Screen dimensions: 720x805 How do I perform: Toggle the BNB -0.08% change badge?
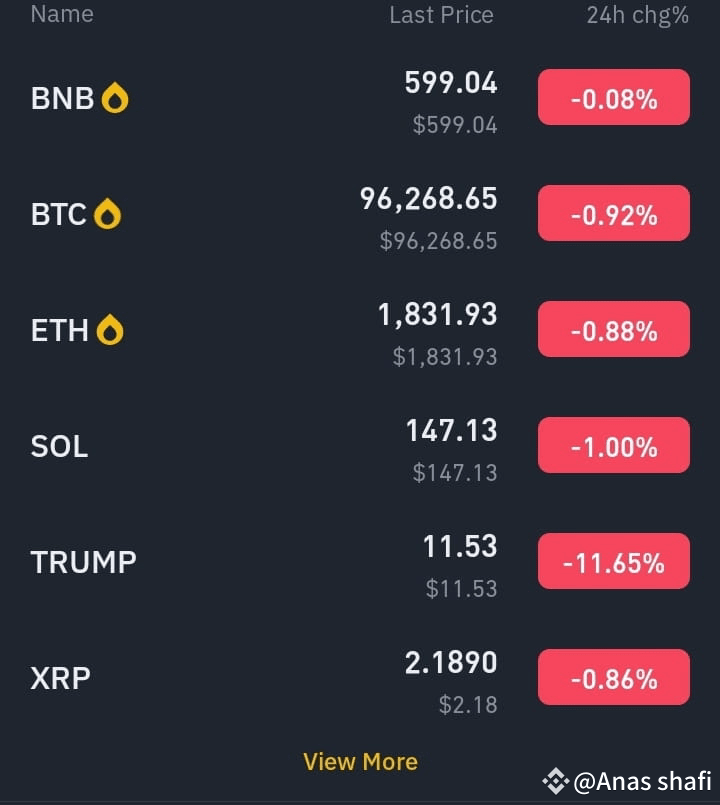(614, 97)
